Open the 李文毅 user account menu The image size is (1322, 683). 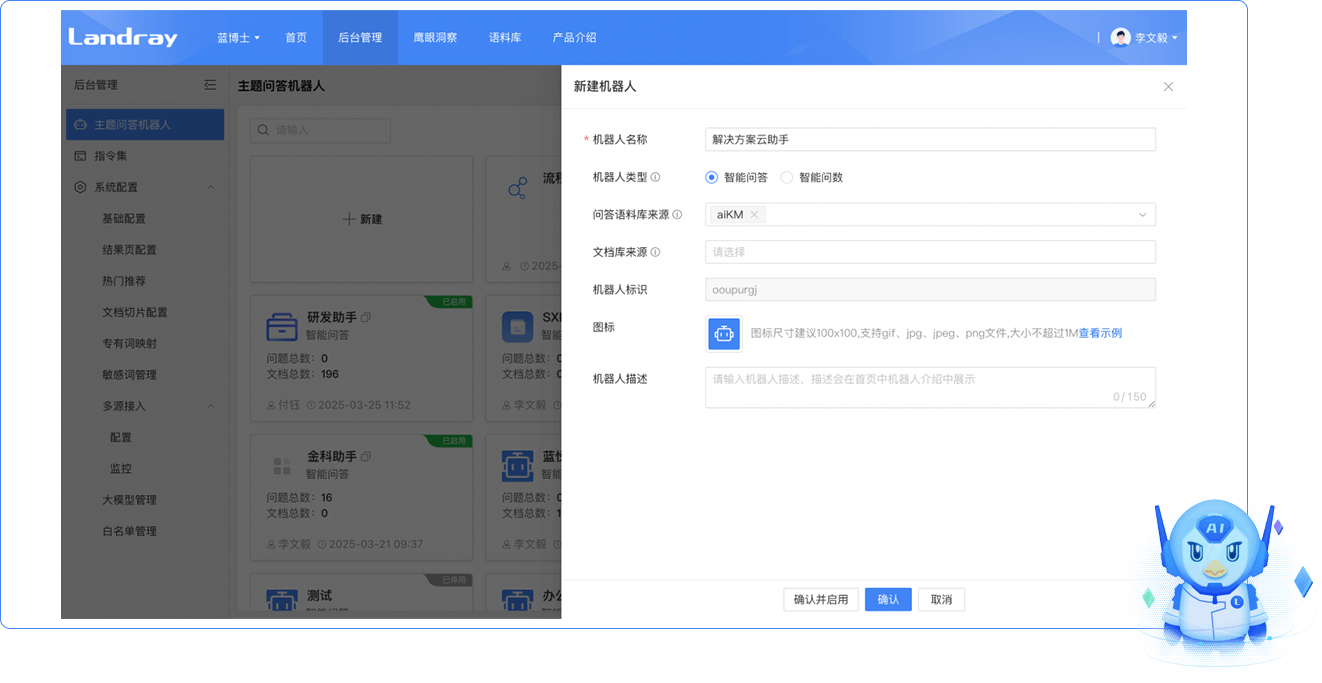1145,37
